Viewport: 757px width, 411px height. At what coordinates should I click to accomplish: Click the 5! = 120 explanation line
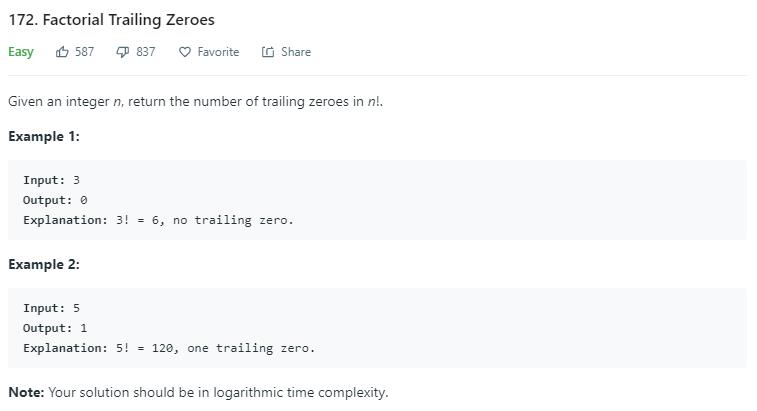click(169, 348)
